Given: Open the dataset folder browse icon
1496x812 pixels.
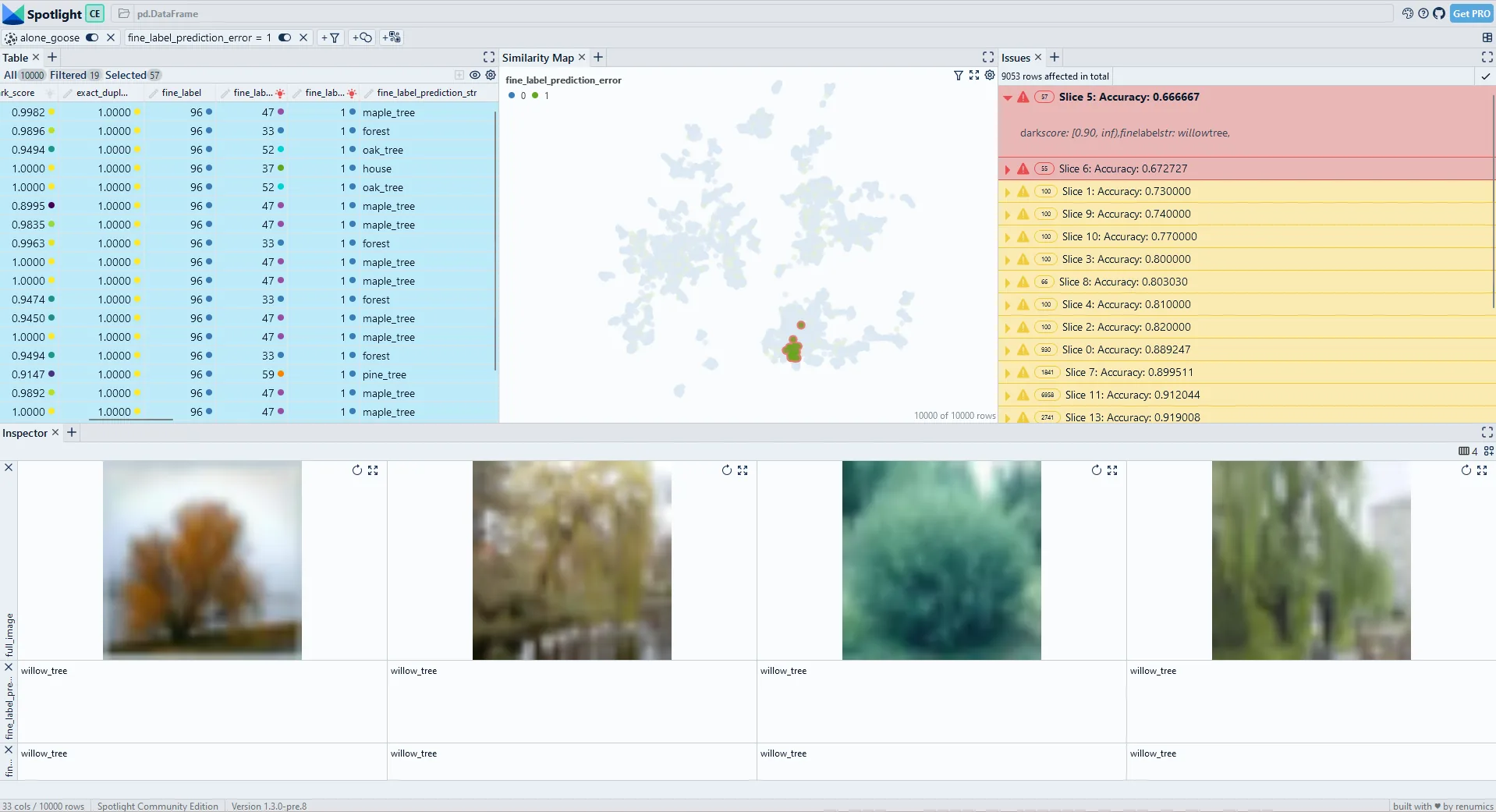Looking at the screenshot, I should pos(124,13).
